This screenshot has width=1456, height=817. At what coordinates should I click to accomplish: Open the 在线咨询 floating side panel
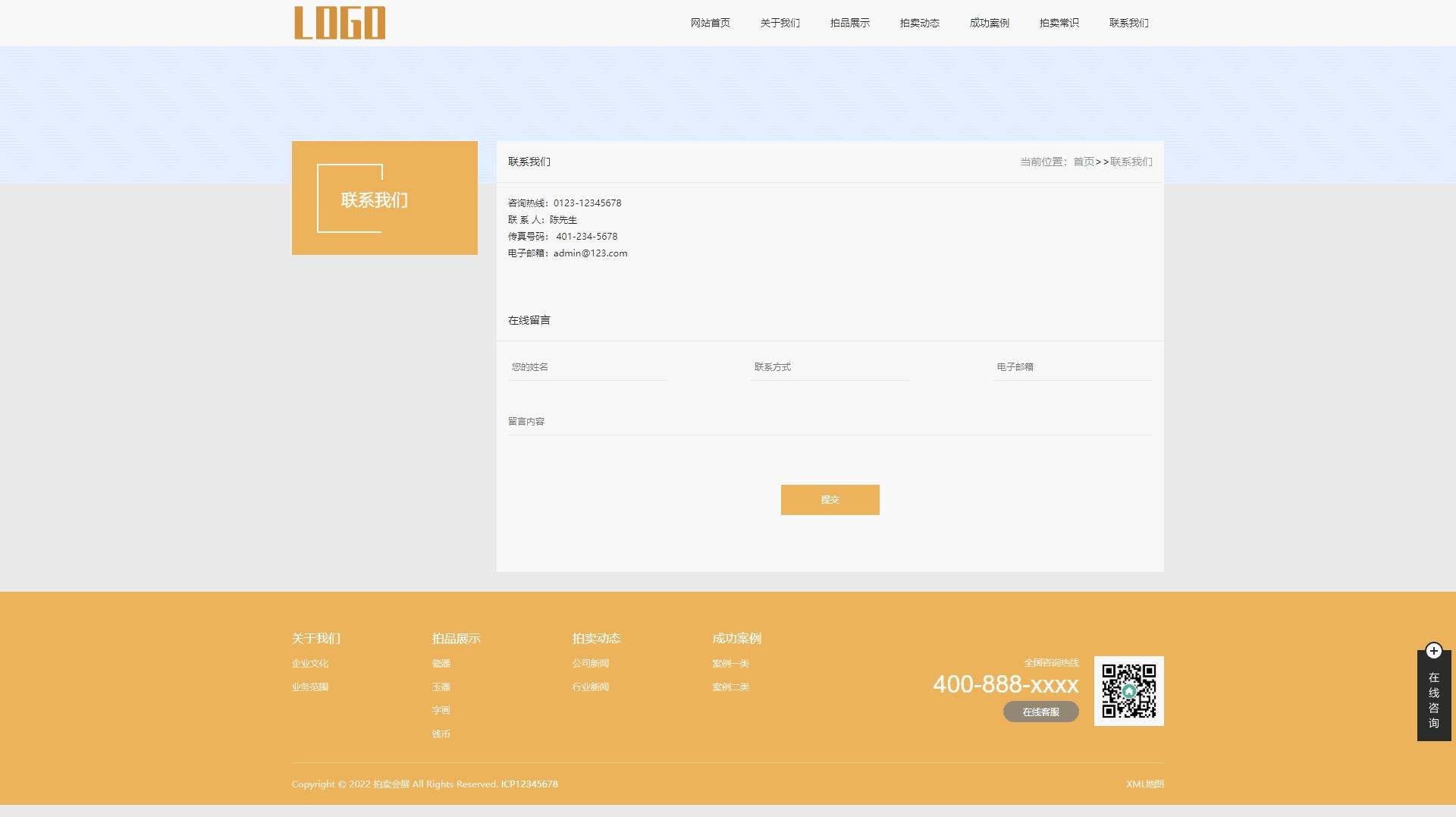coord(1433,700)
